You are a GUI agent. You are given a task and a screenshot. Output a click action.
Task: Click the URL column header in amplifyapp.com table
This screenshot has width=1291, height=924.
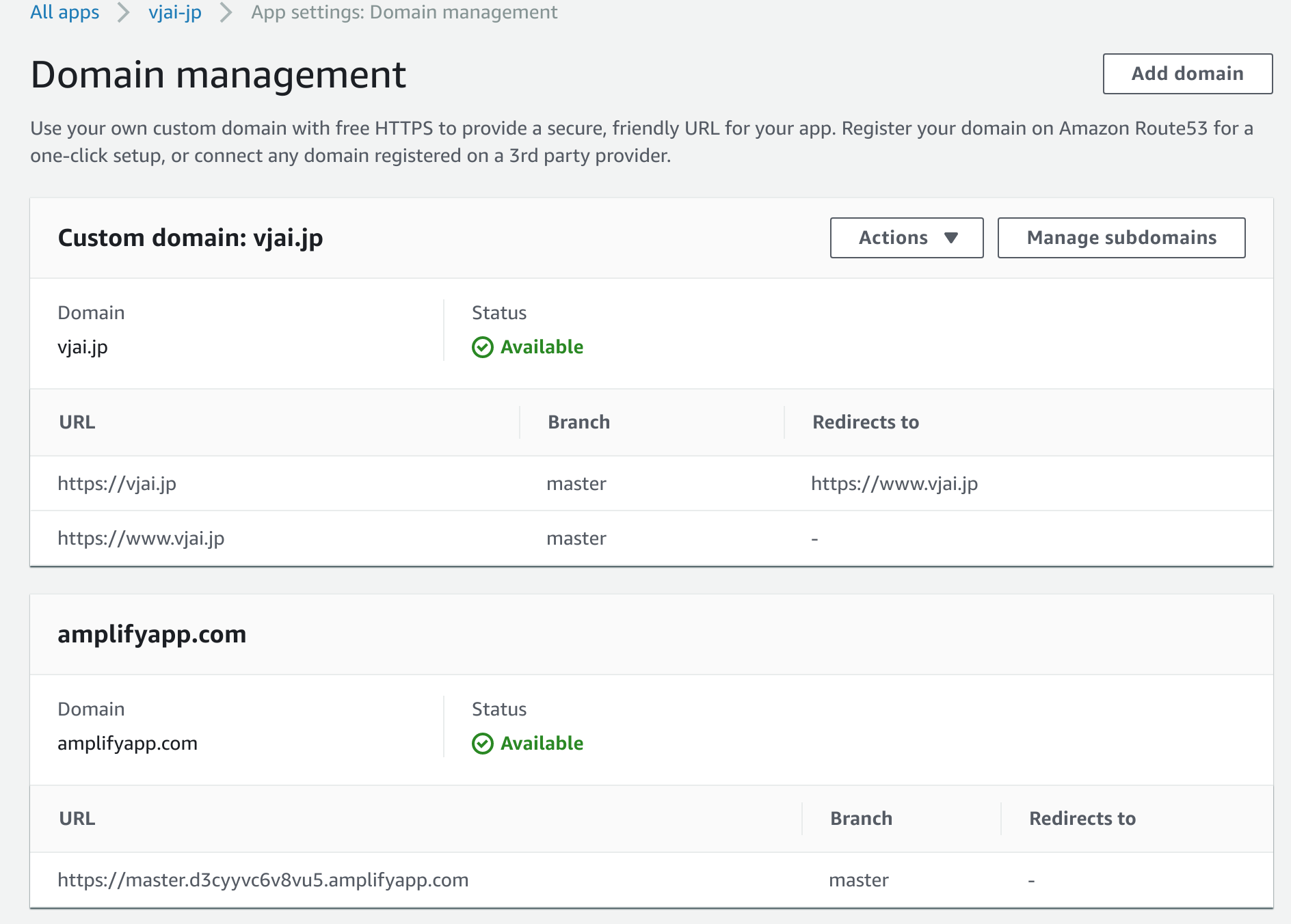tap(77, 819)
